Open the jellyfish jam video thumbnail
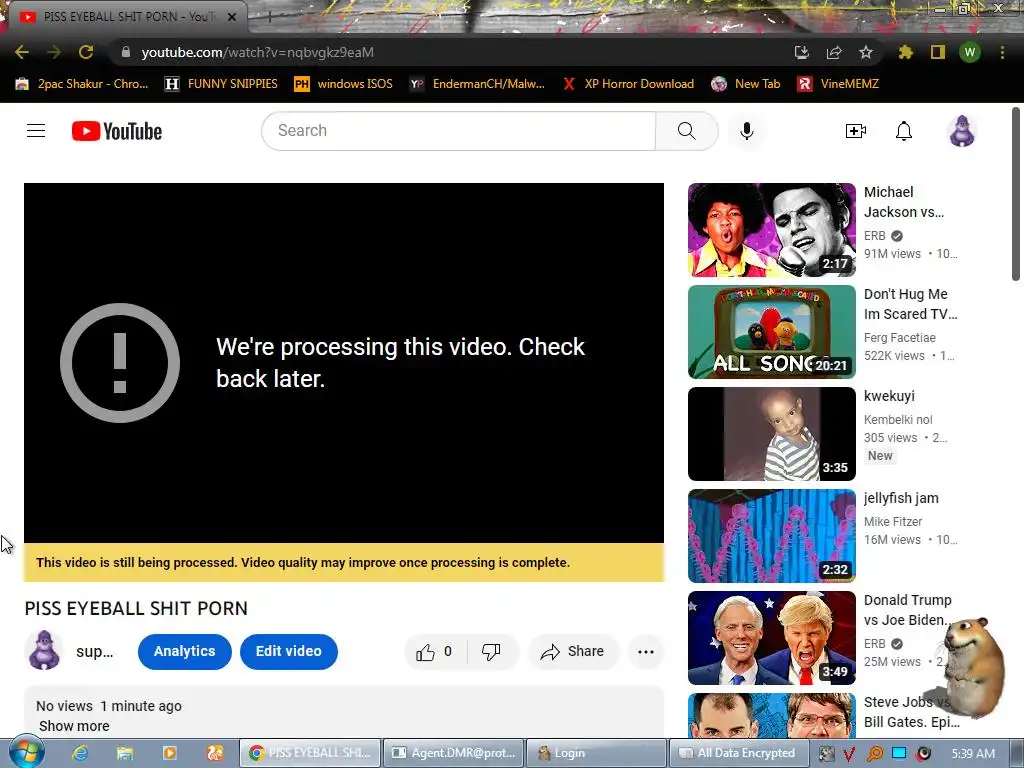 tap(771, 536)
